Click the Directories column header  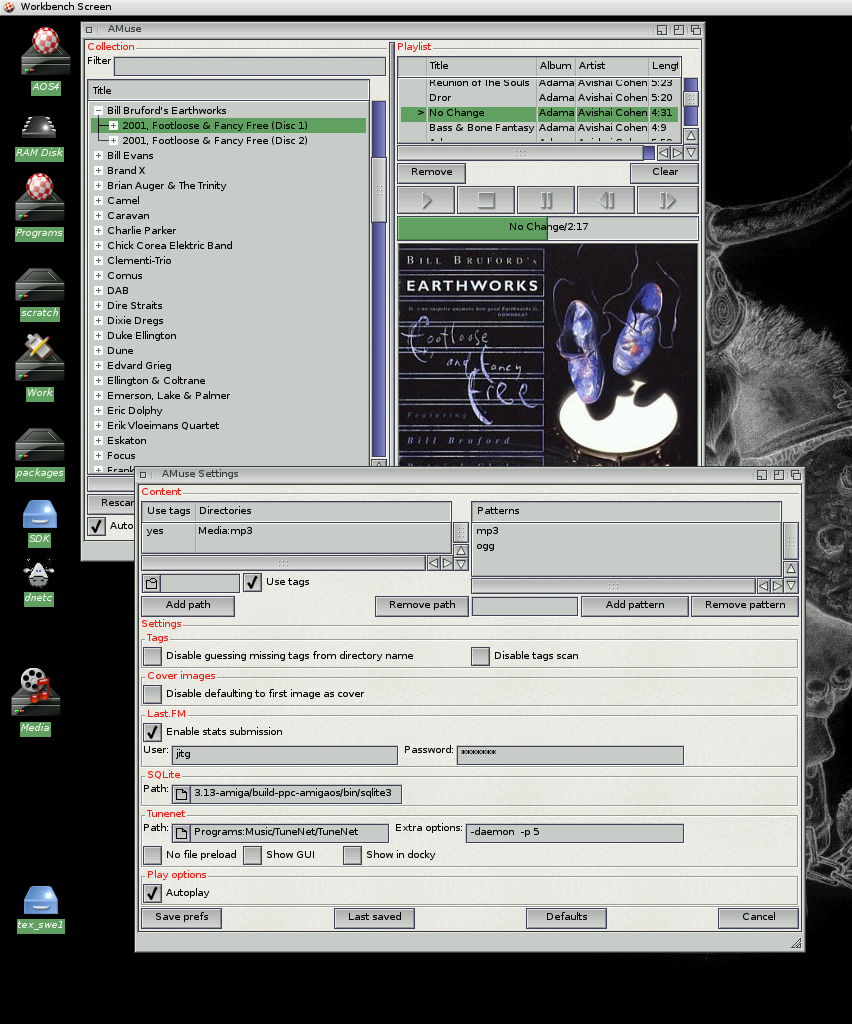[x=323, y=511]
